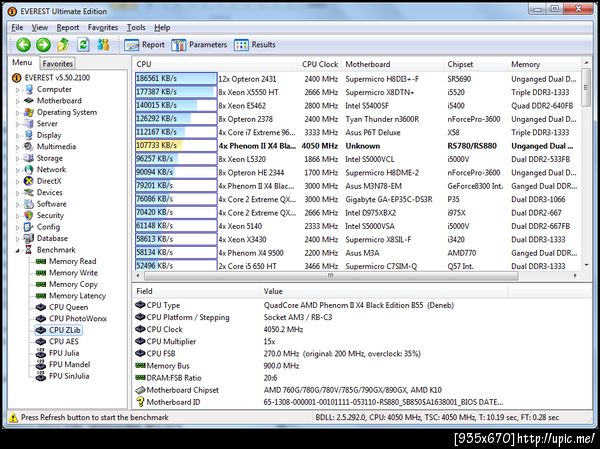Open the Parameters toolbar button

199,45
